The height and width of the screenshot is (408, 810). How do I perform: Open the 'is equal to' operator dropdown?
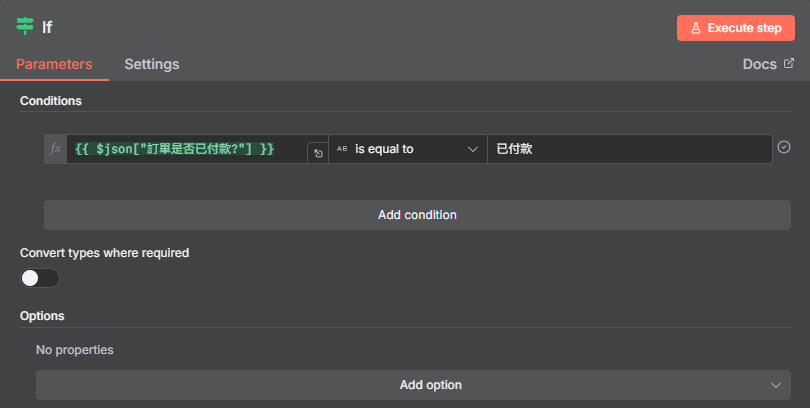coord(408,149)
